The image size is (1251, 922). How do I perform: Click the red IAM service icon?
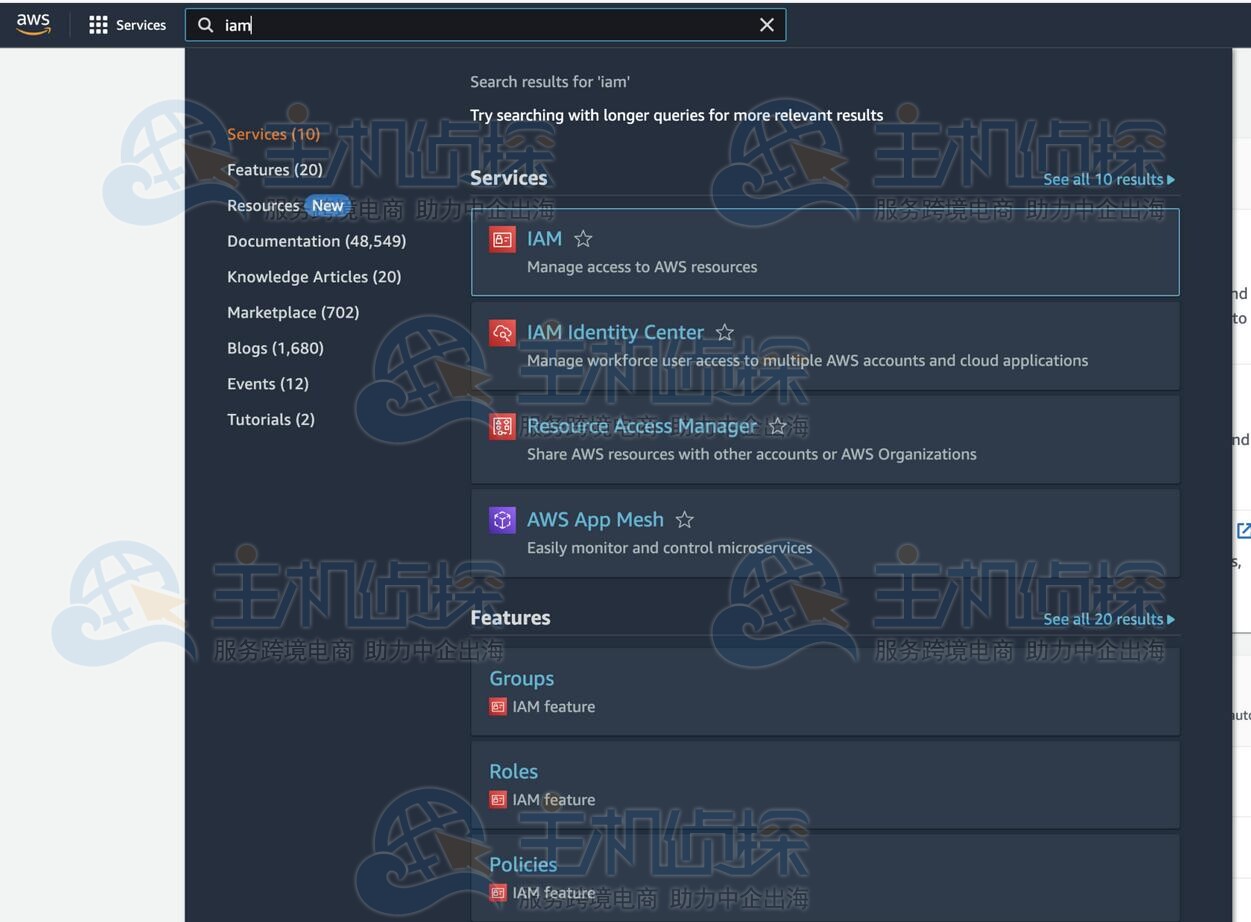pyautogui.click(x=502, y=240)
